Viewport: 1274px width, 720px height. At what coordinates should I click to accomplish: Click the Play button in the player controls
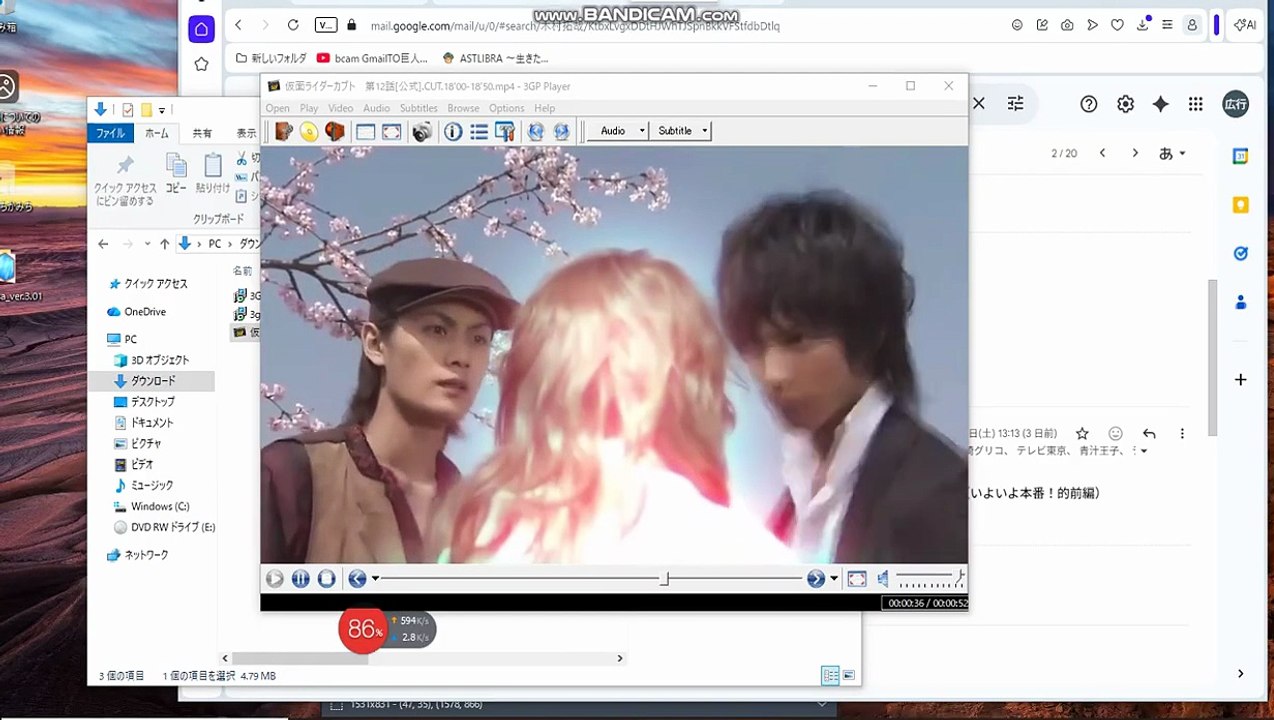[x=275, y=578]
